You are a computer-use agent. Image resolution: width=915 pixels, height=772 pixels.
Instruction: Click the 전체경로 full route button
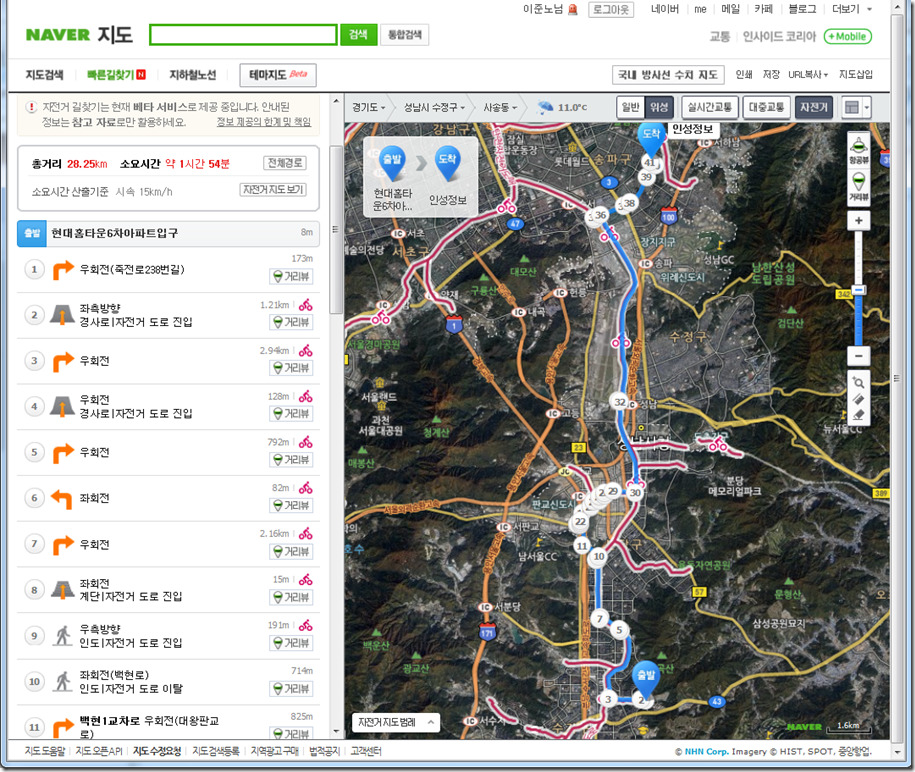click(x=285, y=163)
